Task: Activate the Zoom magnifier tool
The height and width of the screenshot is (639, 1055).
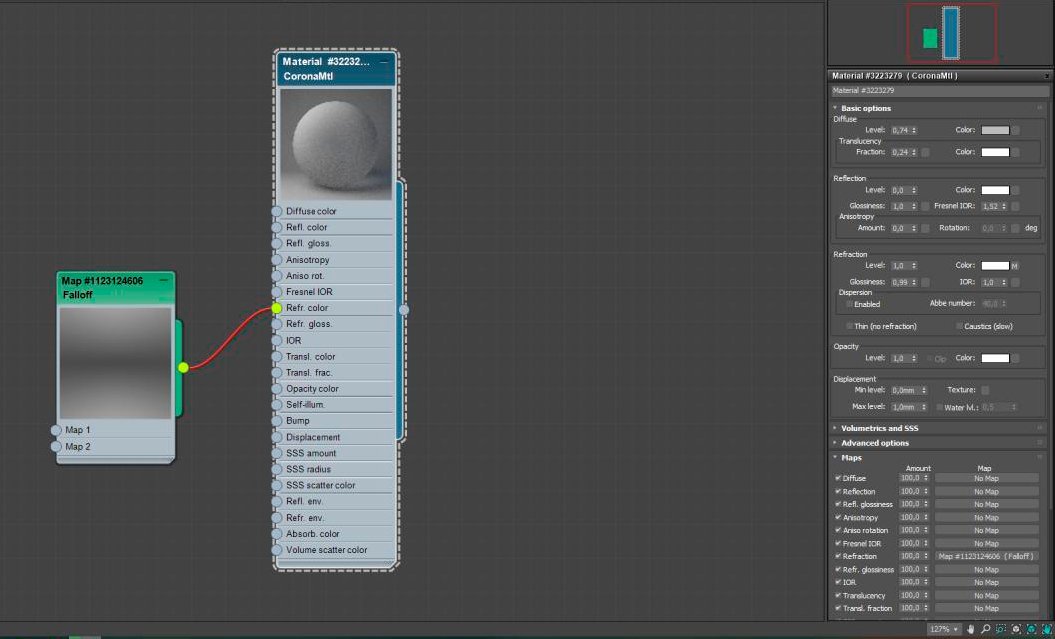Action: (x=985, y=629)
